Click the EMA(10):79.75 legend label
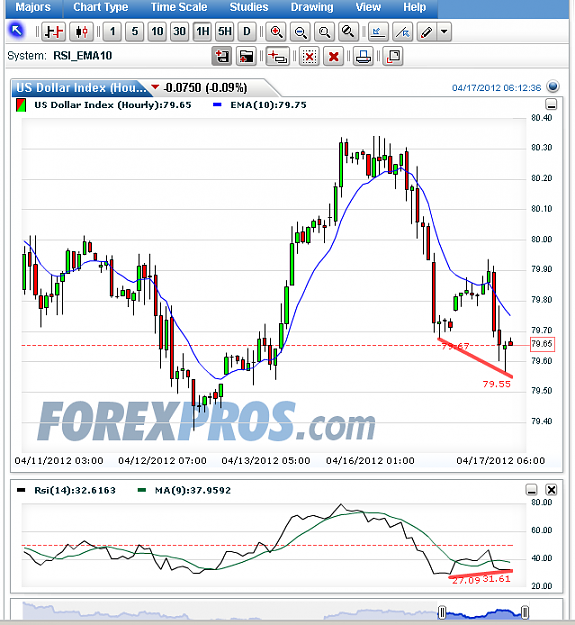Image resolution: width=575 pixels, height=625 pixels. tap(268, 105)
